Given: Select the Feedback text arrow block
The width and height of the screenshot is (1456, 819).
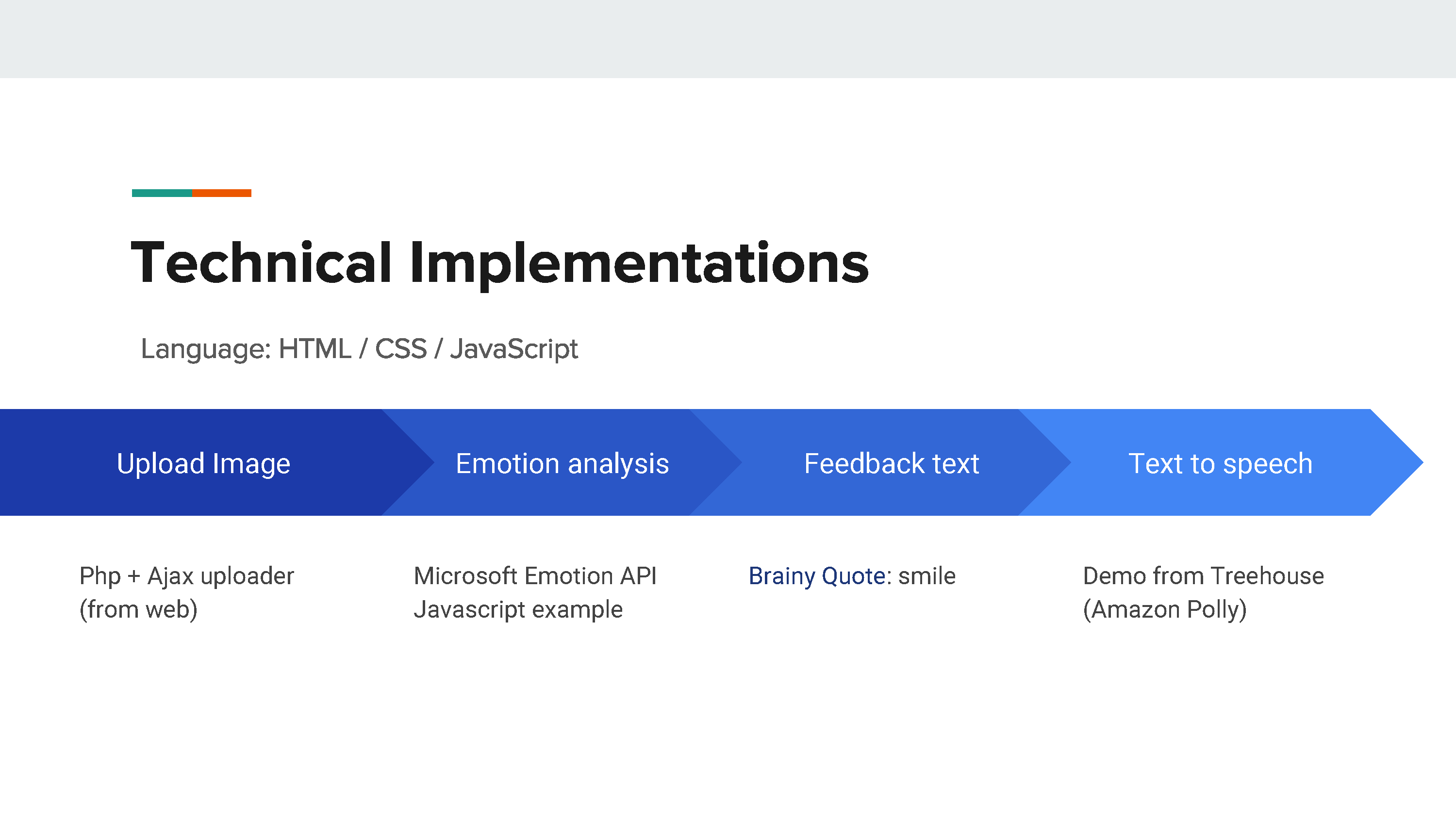Looking at the screenshot, I should coord(892,462).
